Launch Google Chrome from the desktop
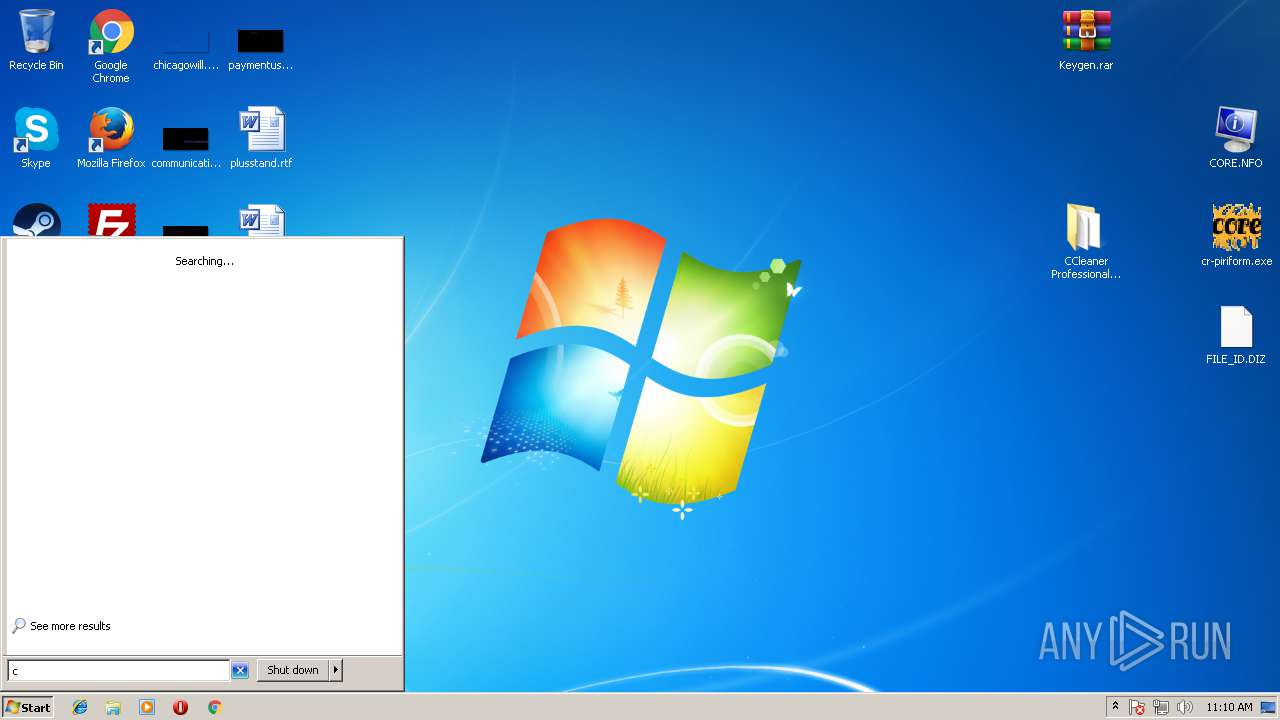This screenshot has width=1280, height=720. 111,46
